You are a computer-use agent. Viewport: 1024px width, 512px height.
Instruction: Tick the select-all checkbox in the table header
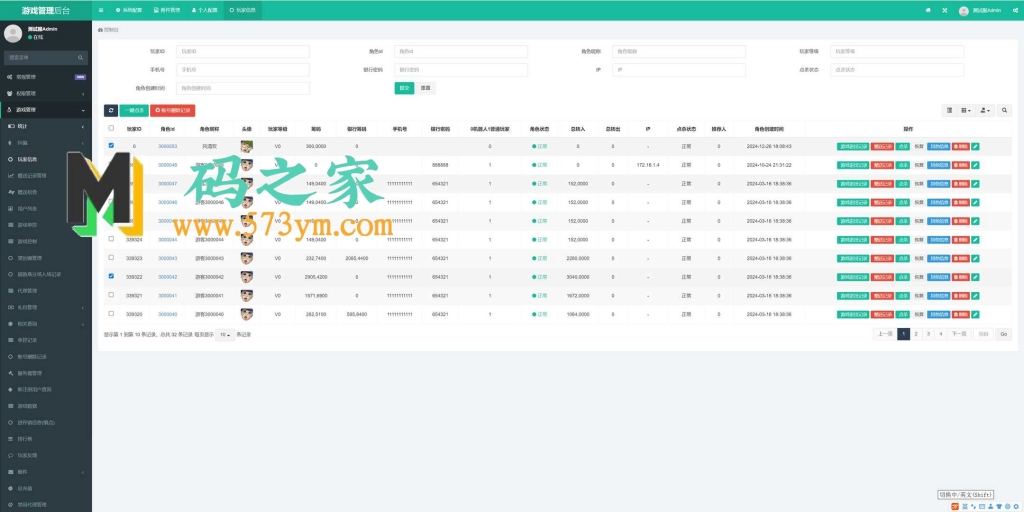pyautogui.click(x=111, y=128)
